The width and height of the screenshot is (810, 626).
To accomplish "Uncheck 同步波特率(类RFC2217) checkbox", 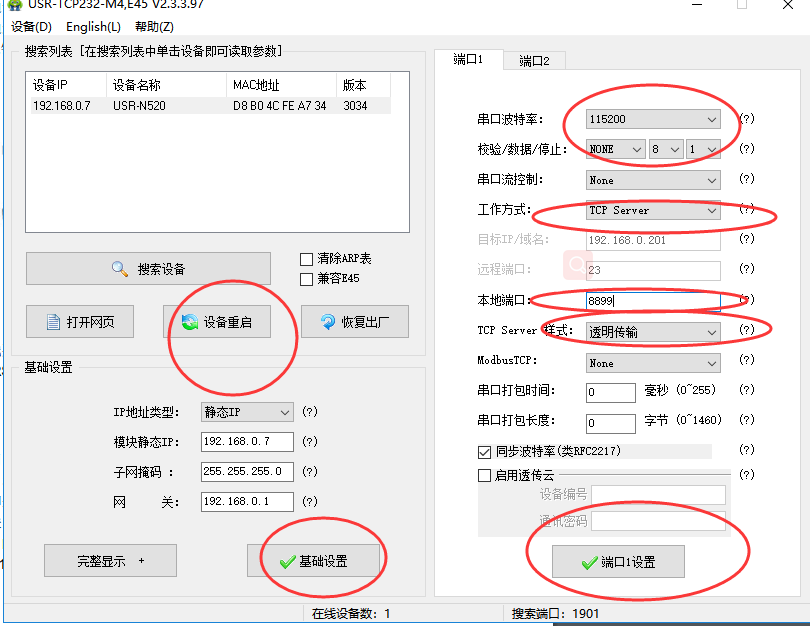I will point(485,452).
